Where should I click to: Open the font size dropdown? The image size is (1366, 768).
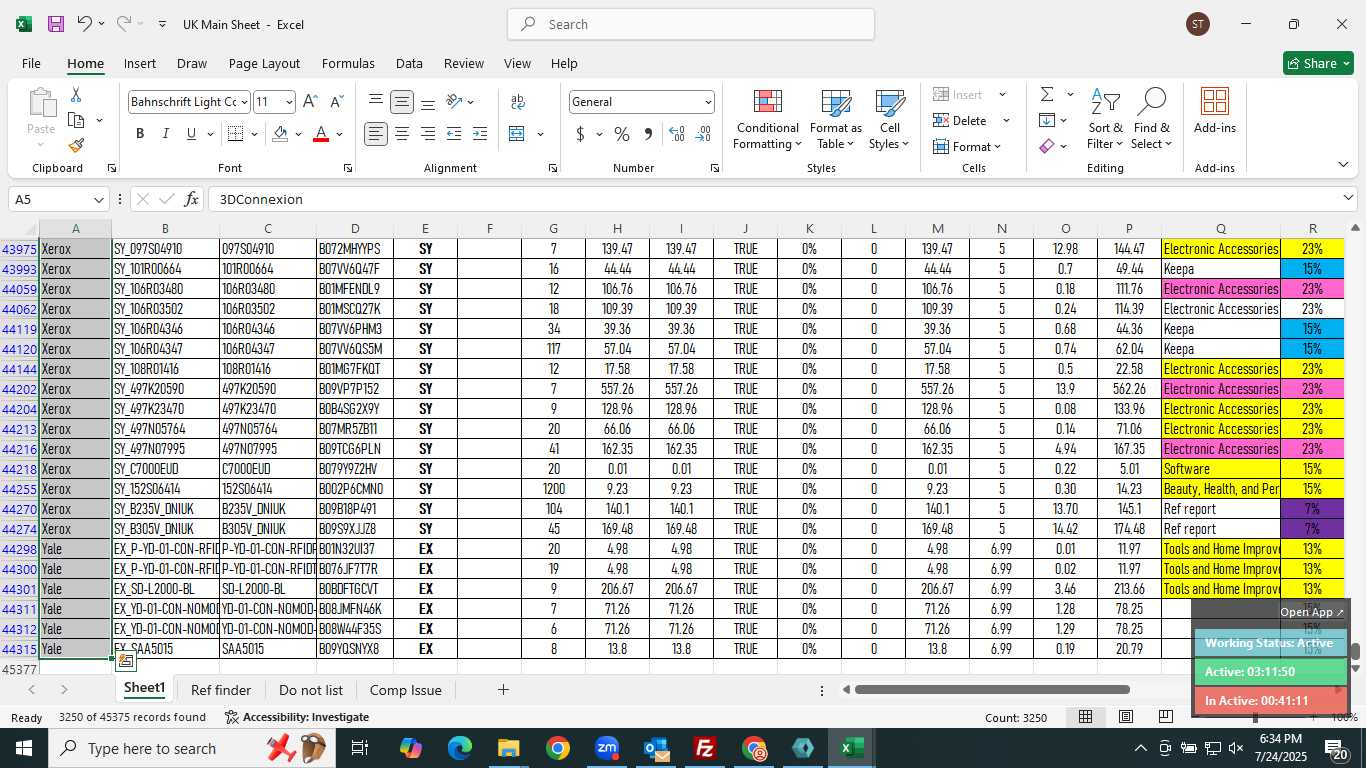pos(289,102)
